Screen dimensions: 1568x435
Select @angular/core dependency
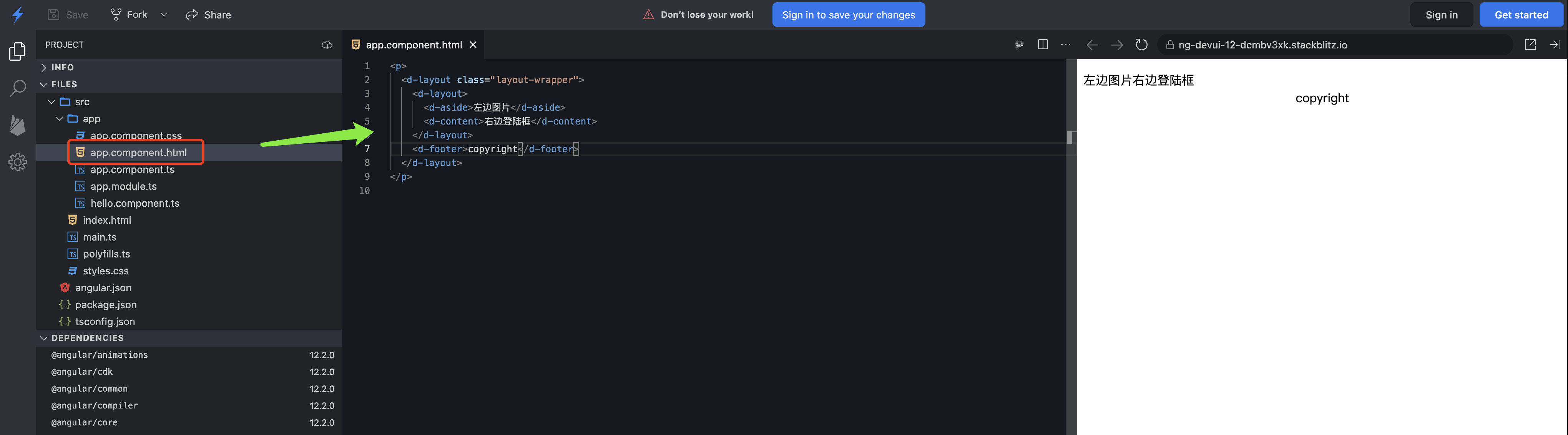[189, 423]
